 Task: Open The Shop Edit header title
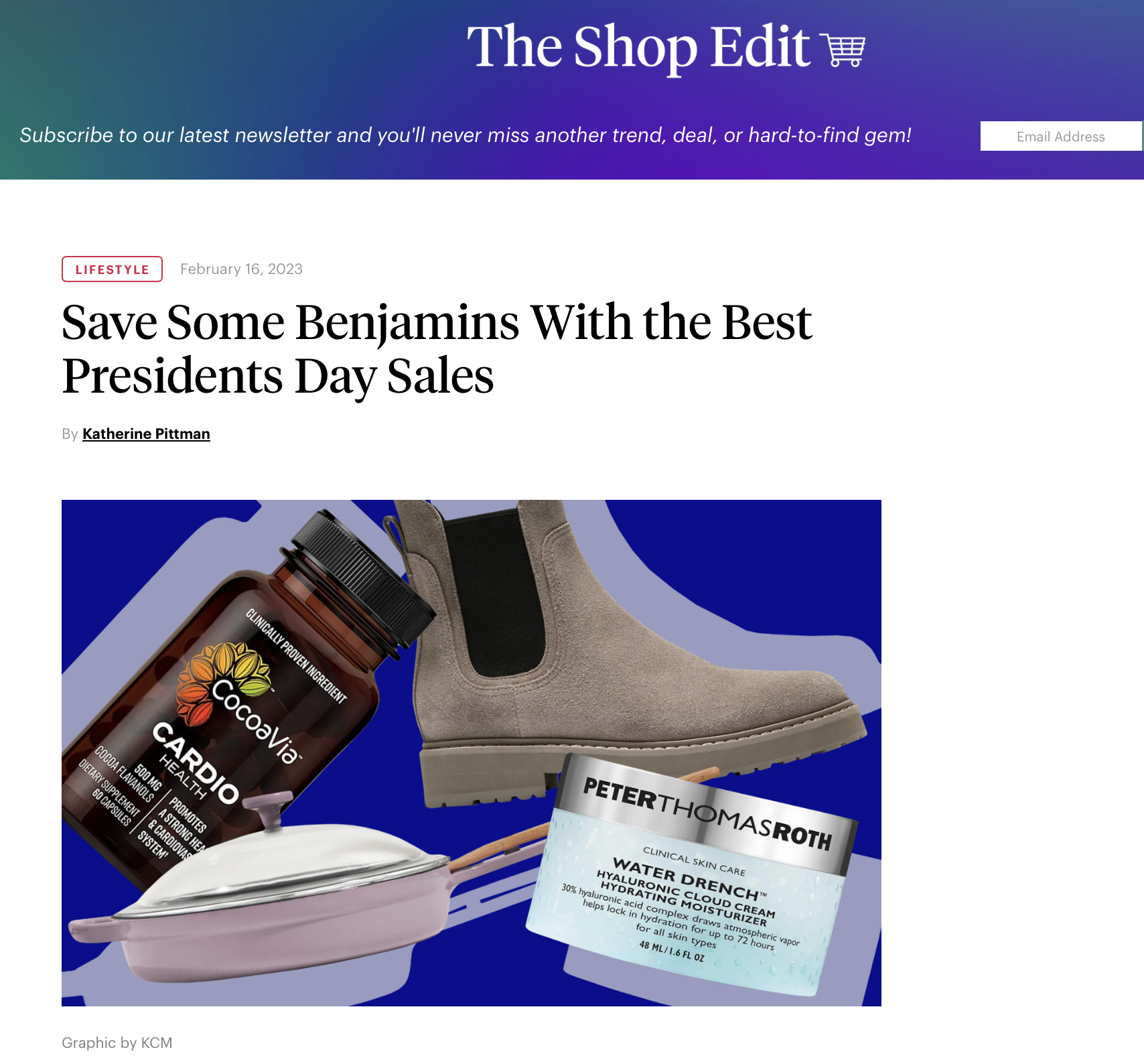638,47
